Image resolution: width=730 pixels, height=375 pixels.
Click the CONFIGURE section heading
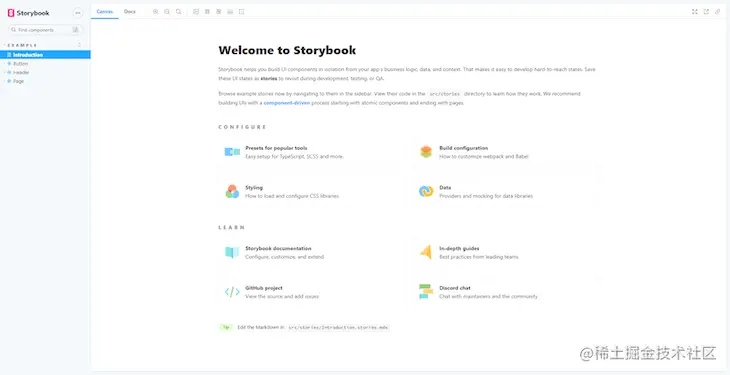point(242,127)
